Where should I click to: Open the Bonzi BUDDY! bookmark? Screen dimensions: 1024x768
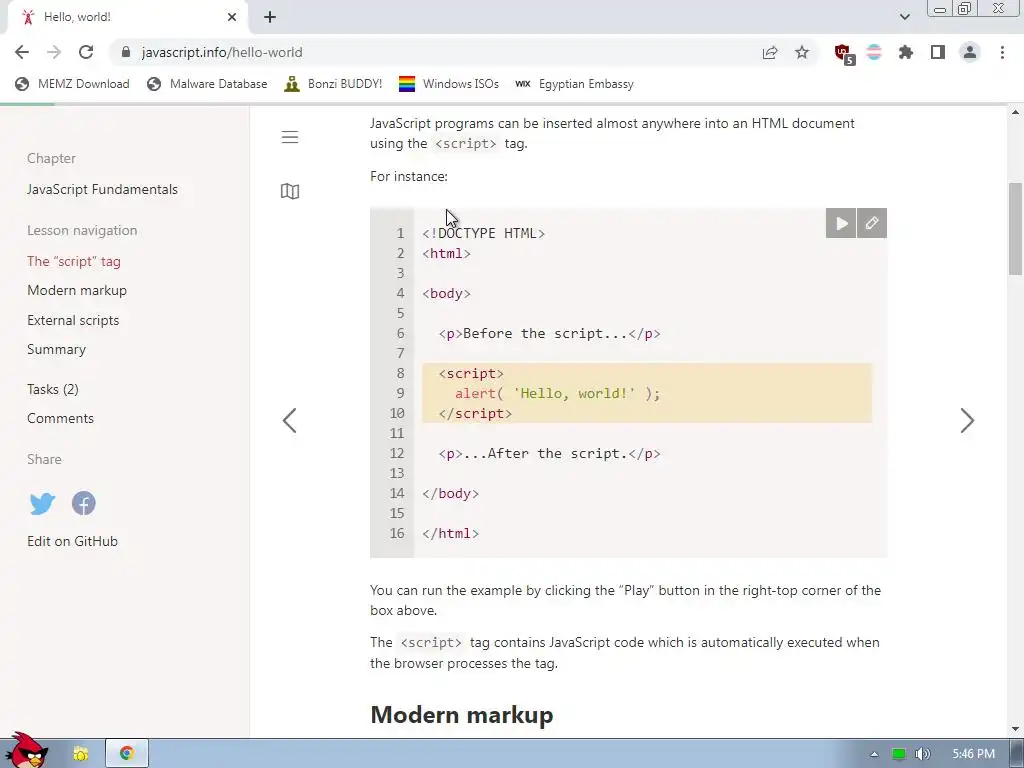[333, 84]
